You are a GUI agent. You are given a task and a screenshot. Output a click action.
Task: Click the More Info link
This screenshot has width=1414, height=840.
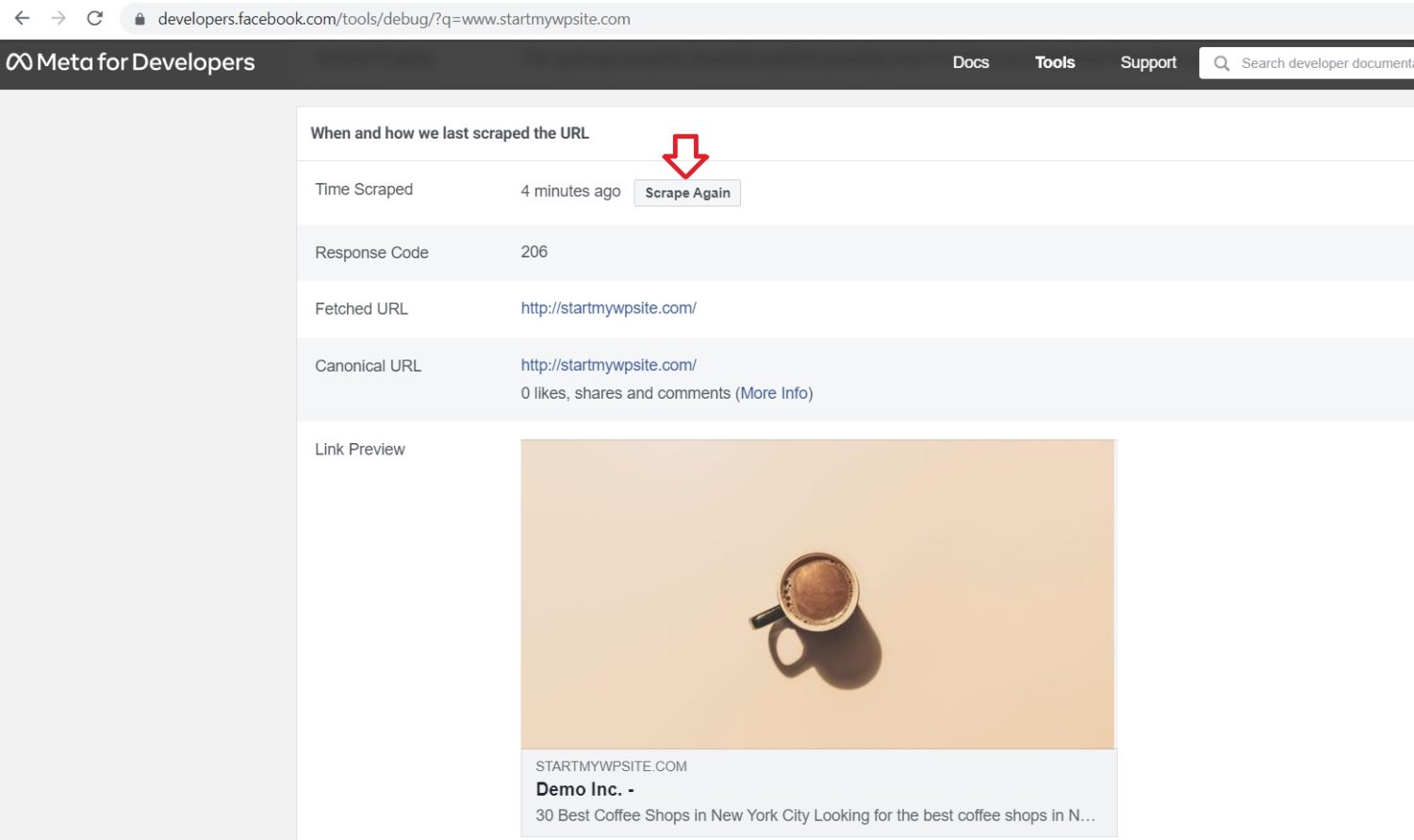click(774, 393)
